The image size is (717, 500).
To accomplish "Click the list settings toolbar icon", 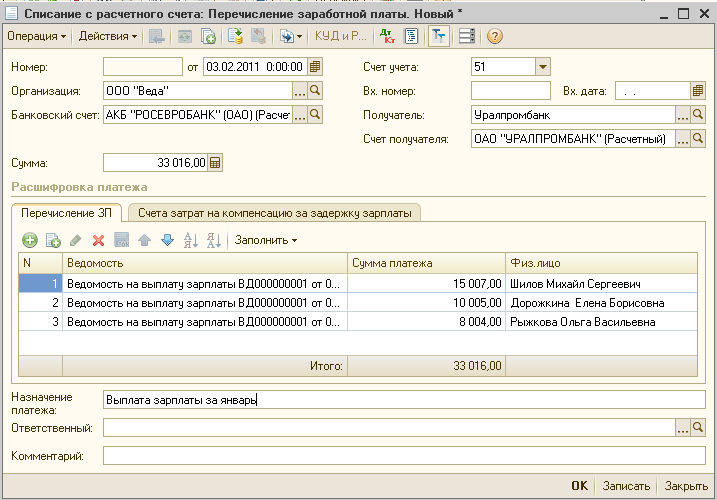I will [x=467, y=36].
